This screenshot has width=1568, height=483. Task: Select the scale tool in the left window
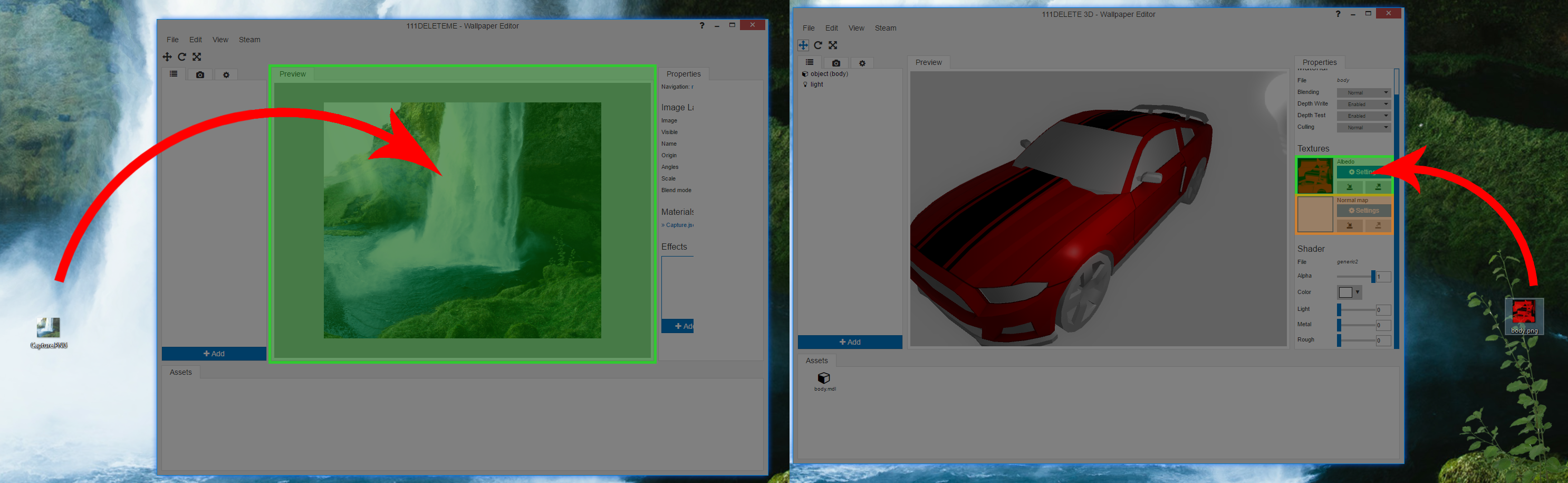tap(197, 56)
